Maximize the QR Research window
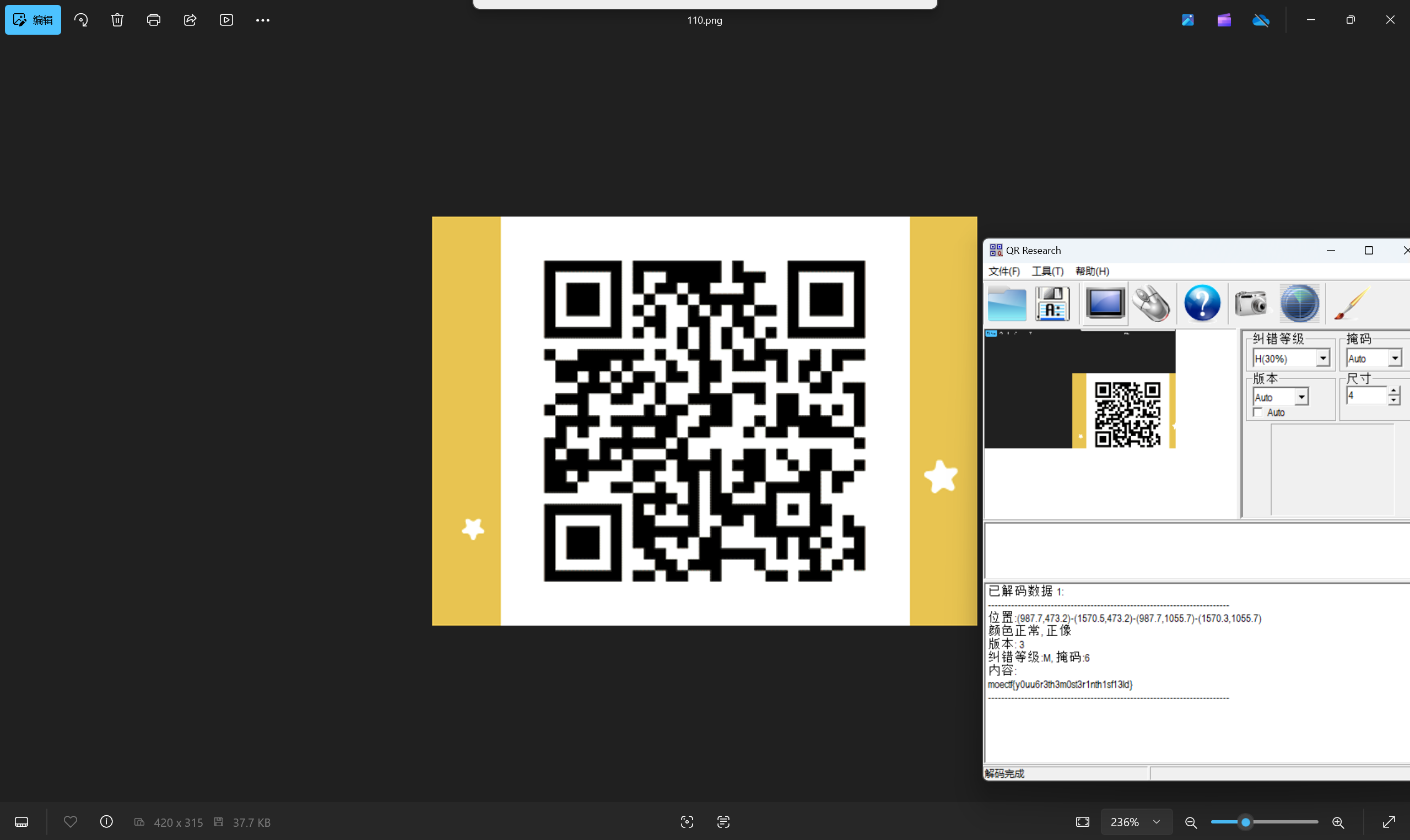1410x840 pixels. click(1369, 251)
